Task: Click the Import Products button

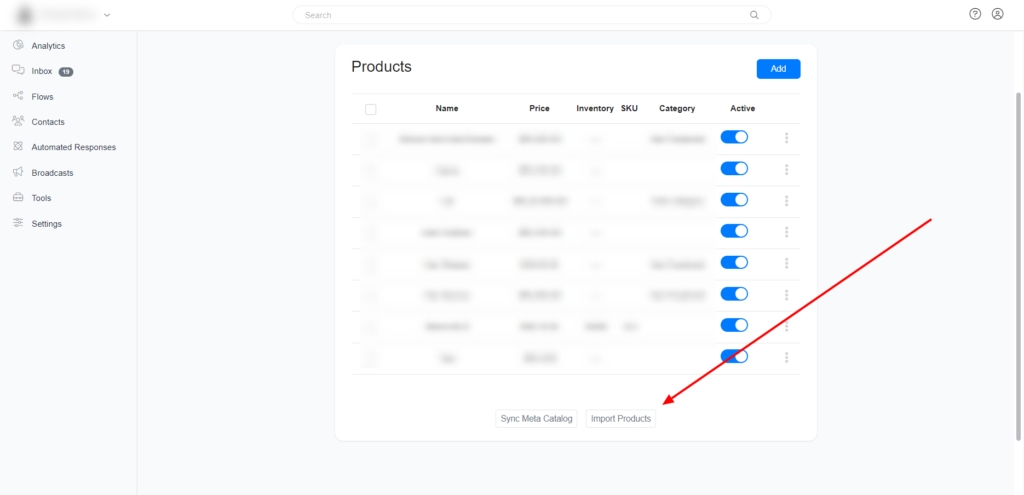Action: [x=620, y=419]
